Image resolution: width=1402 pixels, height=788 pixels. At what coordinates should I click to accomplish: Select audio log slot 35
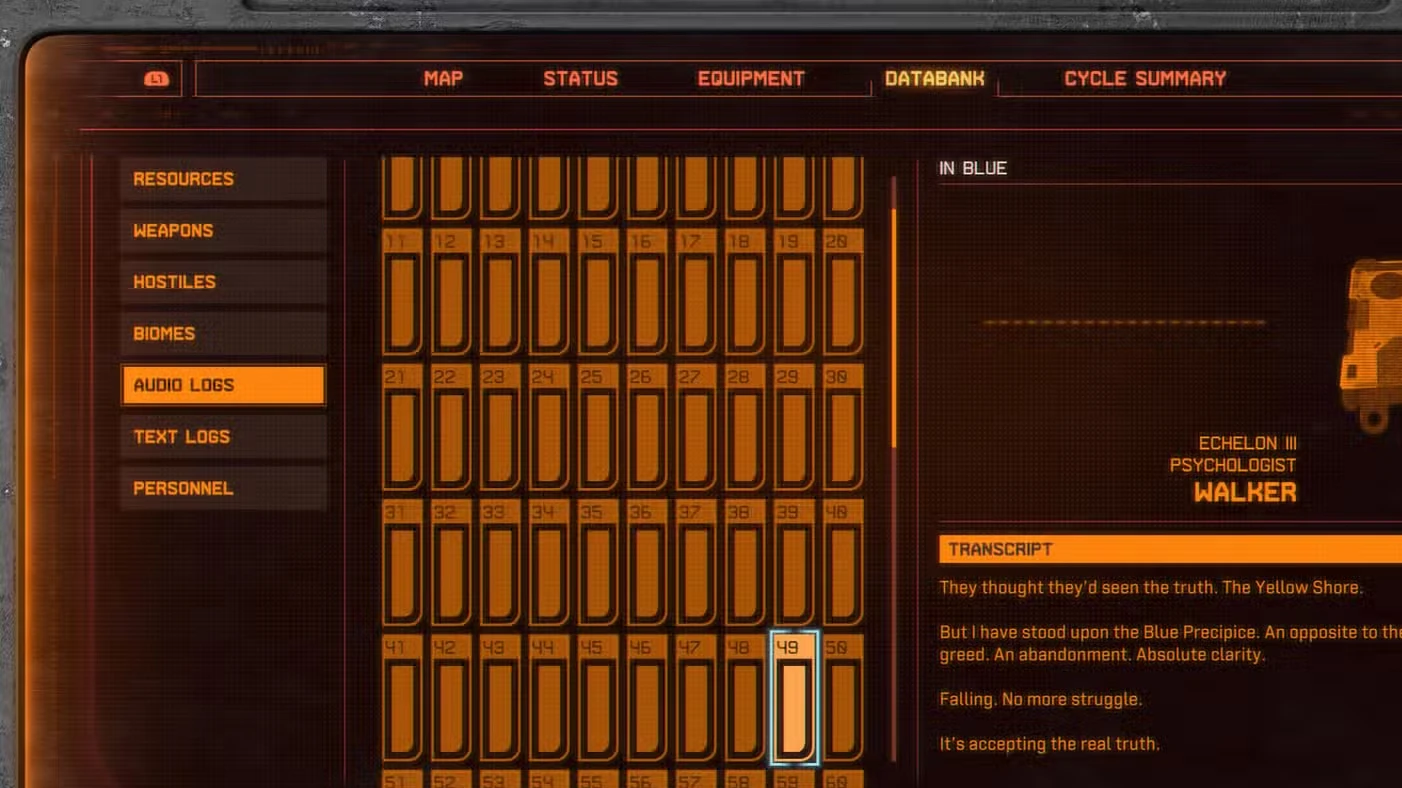click(x=598, y=563)
